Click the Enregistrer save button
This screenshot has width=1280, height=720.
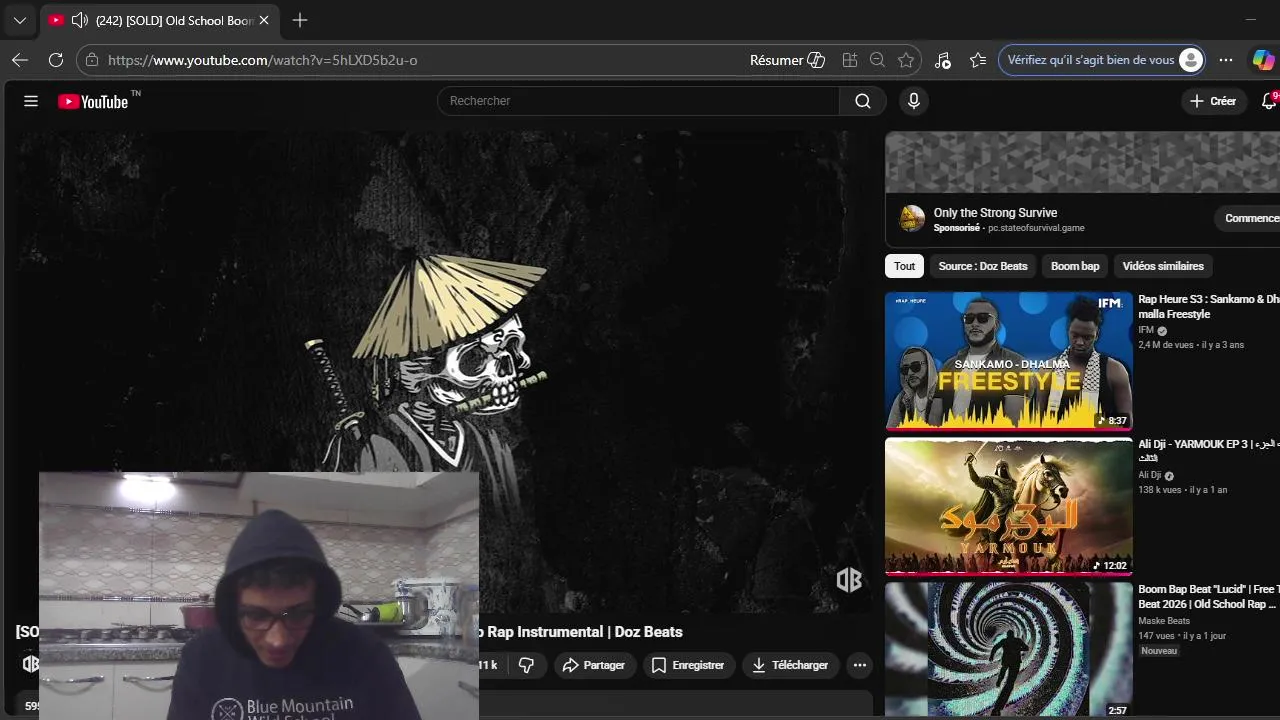click(x=688, y=665)
